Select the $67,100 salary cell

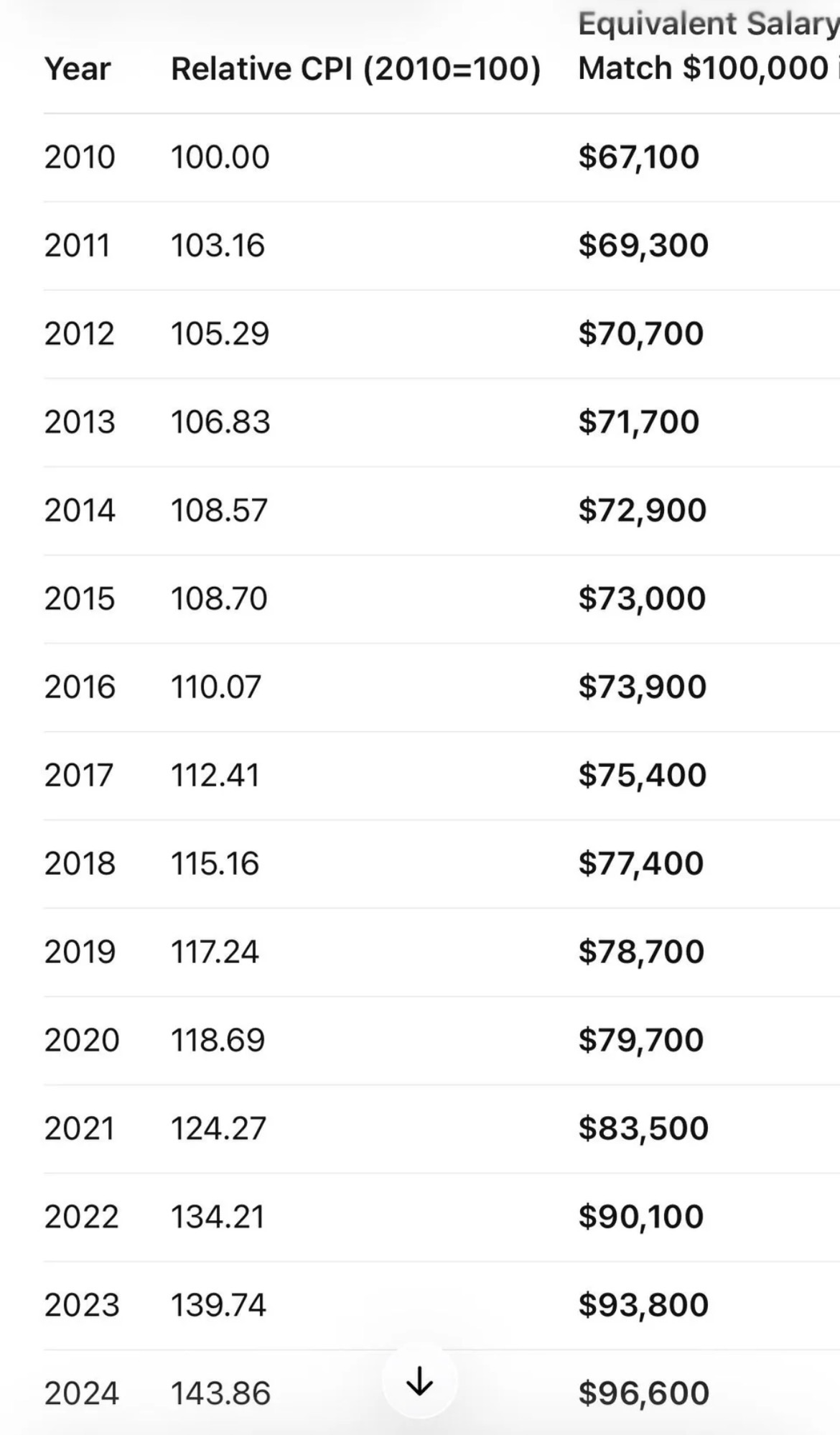638,157
